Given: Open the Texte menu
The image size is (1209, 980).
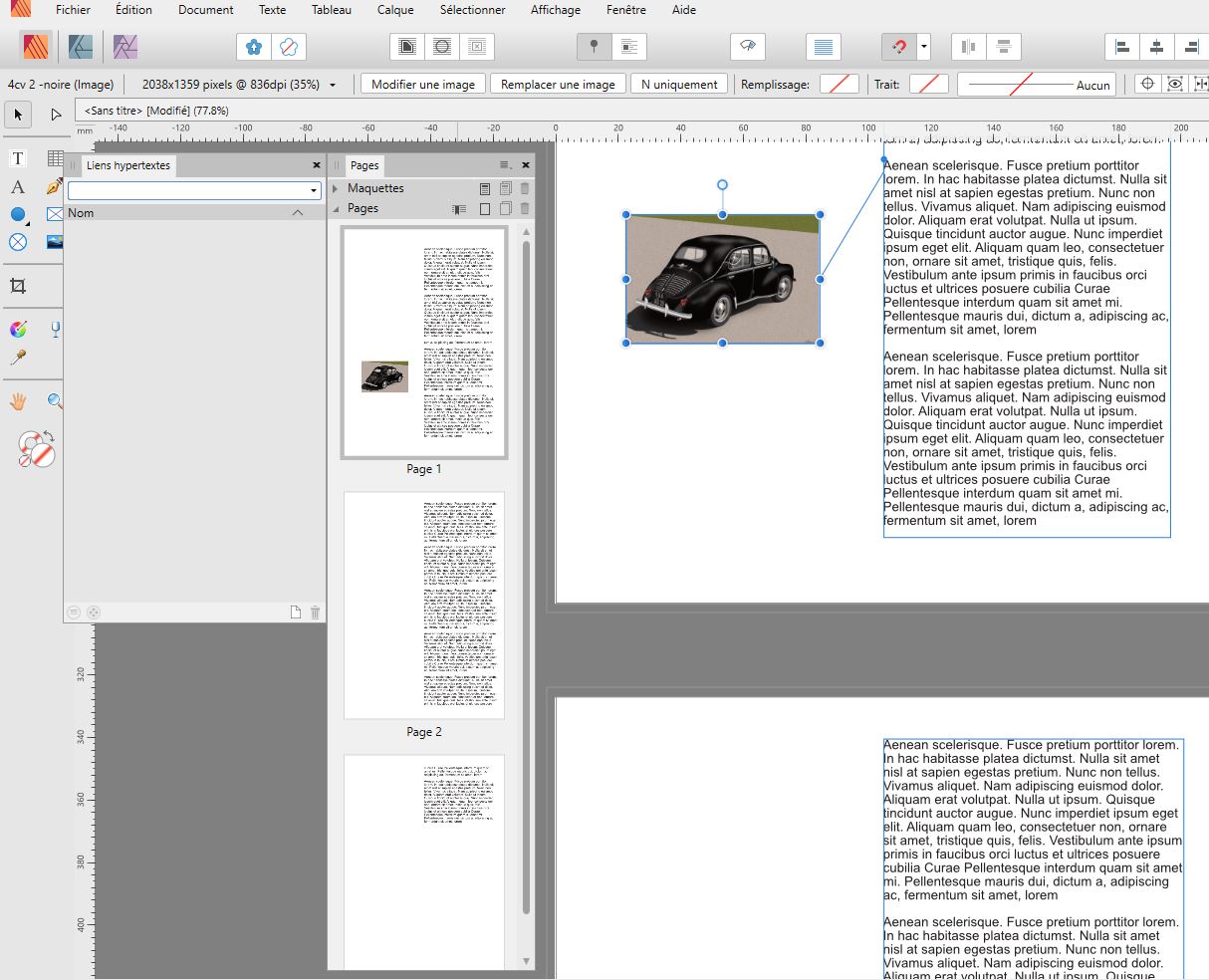Looking at the screenshot, I should point(272,10).
